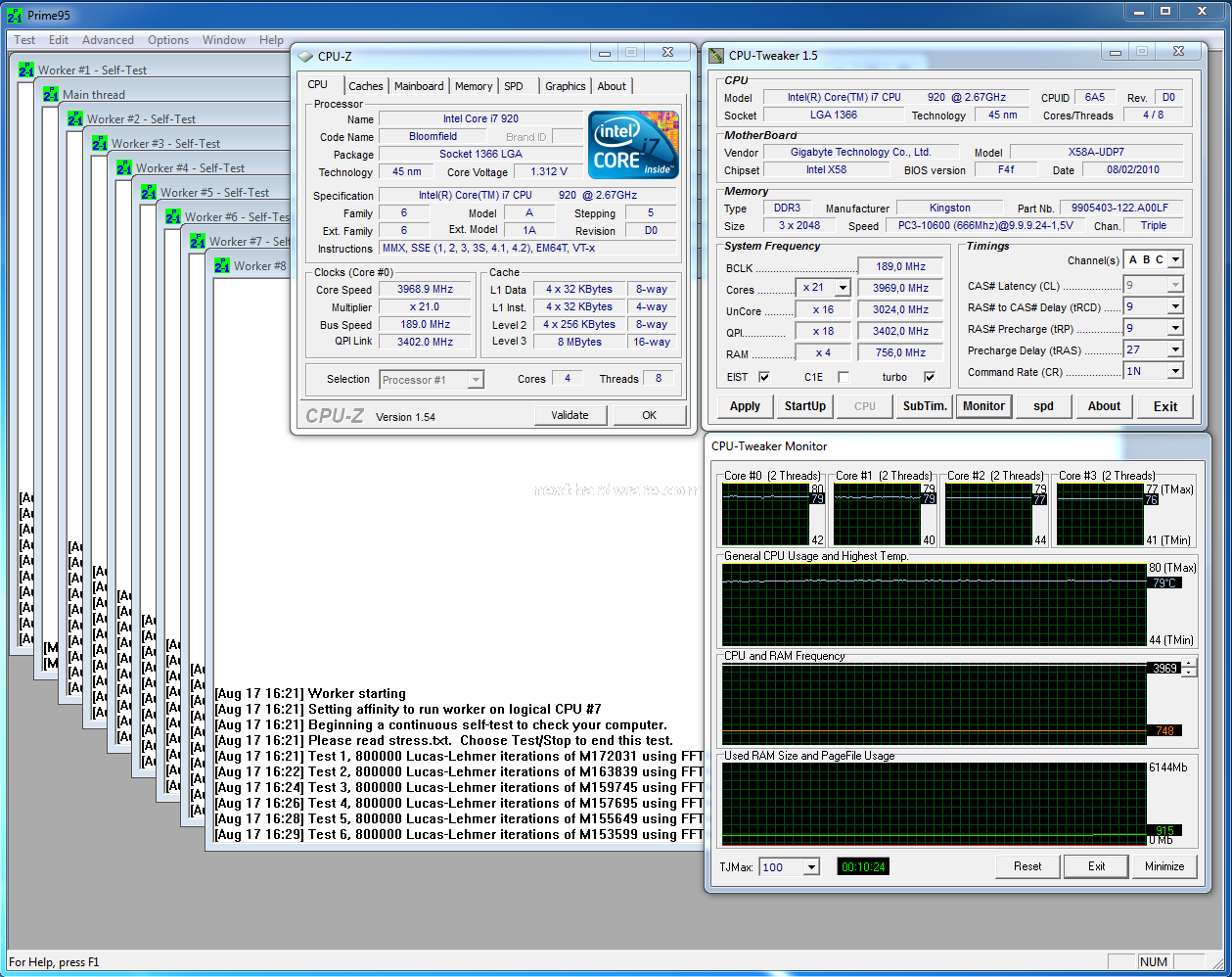Open the Cores multiplier x 21 dropdown
Screen dimensions: 1232x977
[x=843, y=288]
